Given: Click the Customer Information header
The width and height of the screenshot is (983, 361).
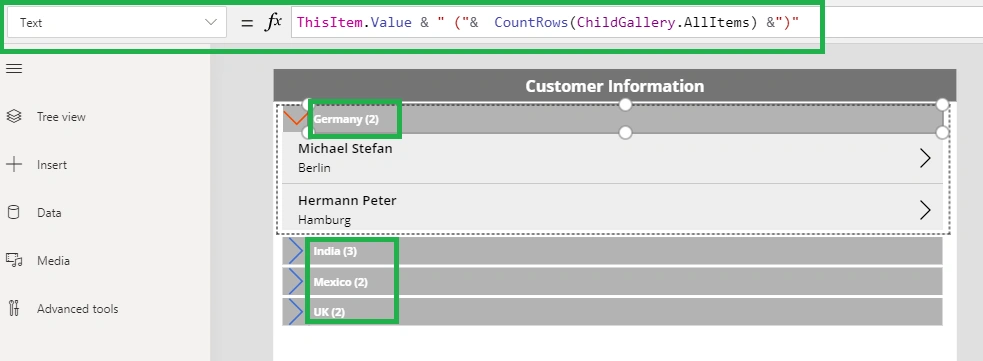Looking at the screenshot, I should pos(614,86).
